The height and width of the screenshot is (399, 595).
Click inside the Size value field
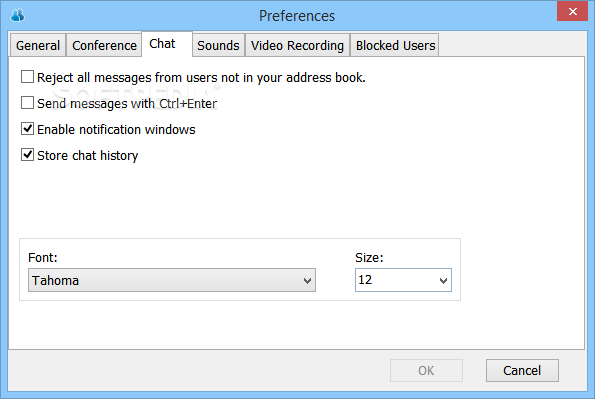click(x=395, y=280)
